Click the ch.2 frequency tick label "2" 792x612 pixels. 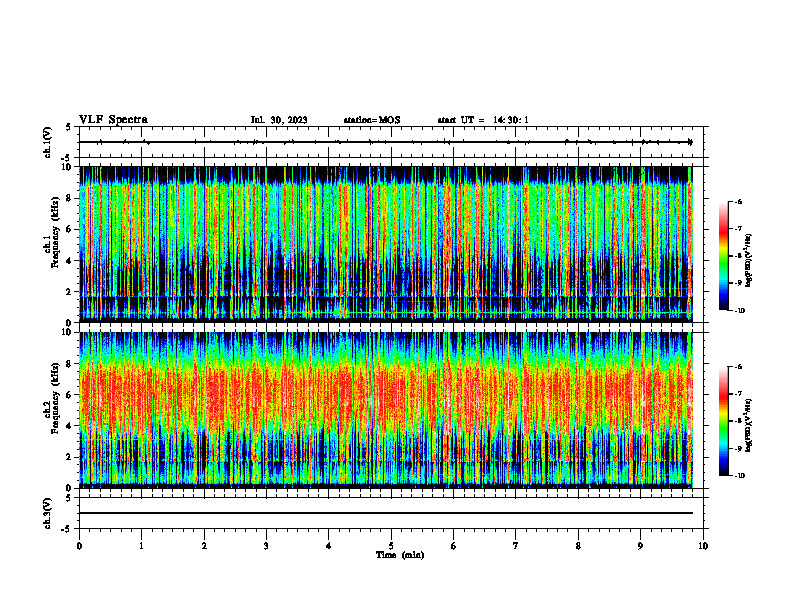[70, 457]
